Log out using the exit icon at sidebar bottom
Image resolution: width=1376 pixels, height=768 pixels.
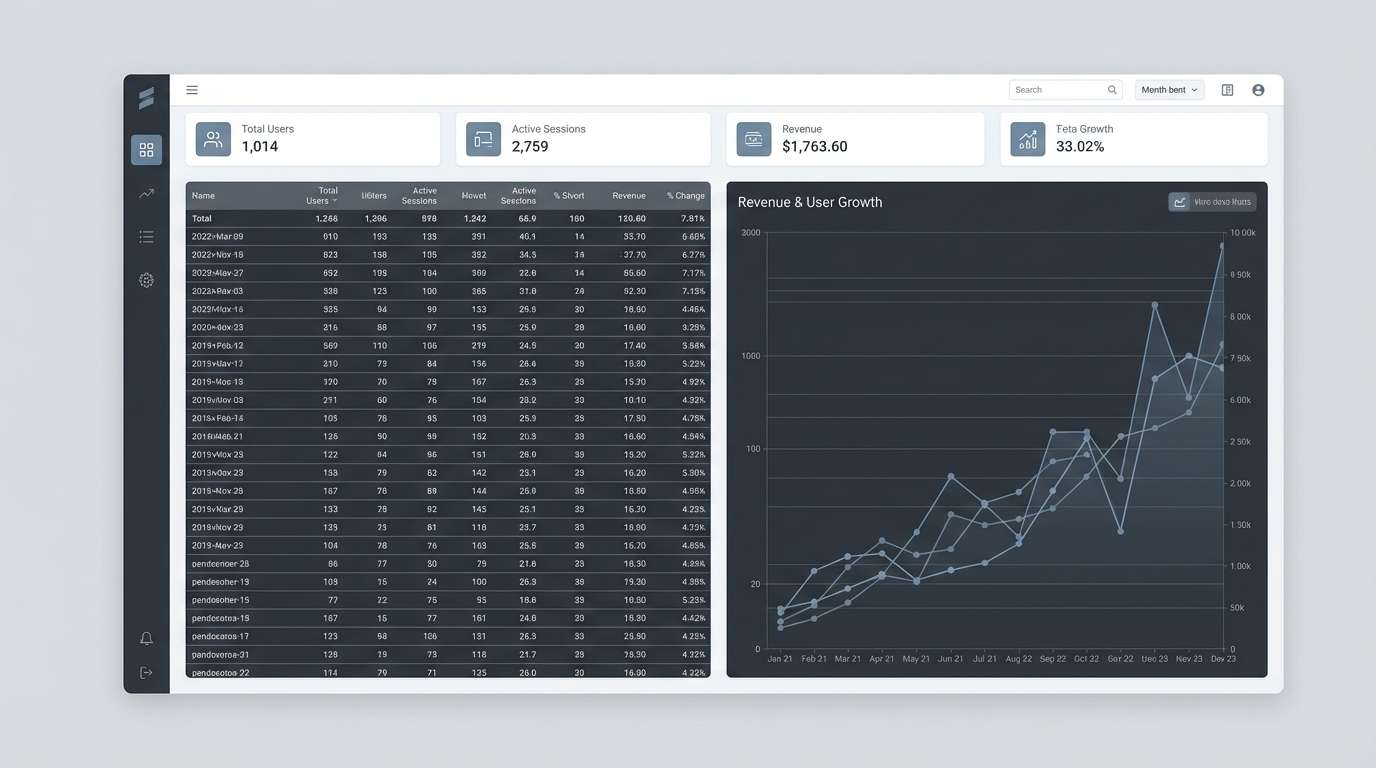tap(146, 671)
